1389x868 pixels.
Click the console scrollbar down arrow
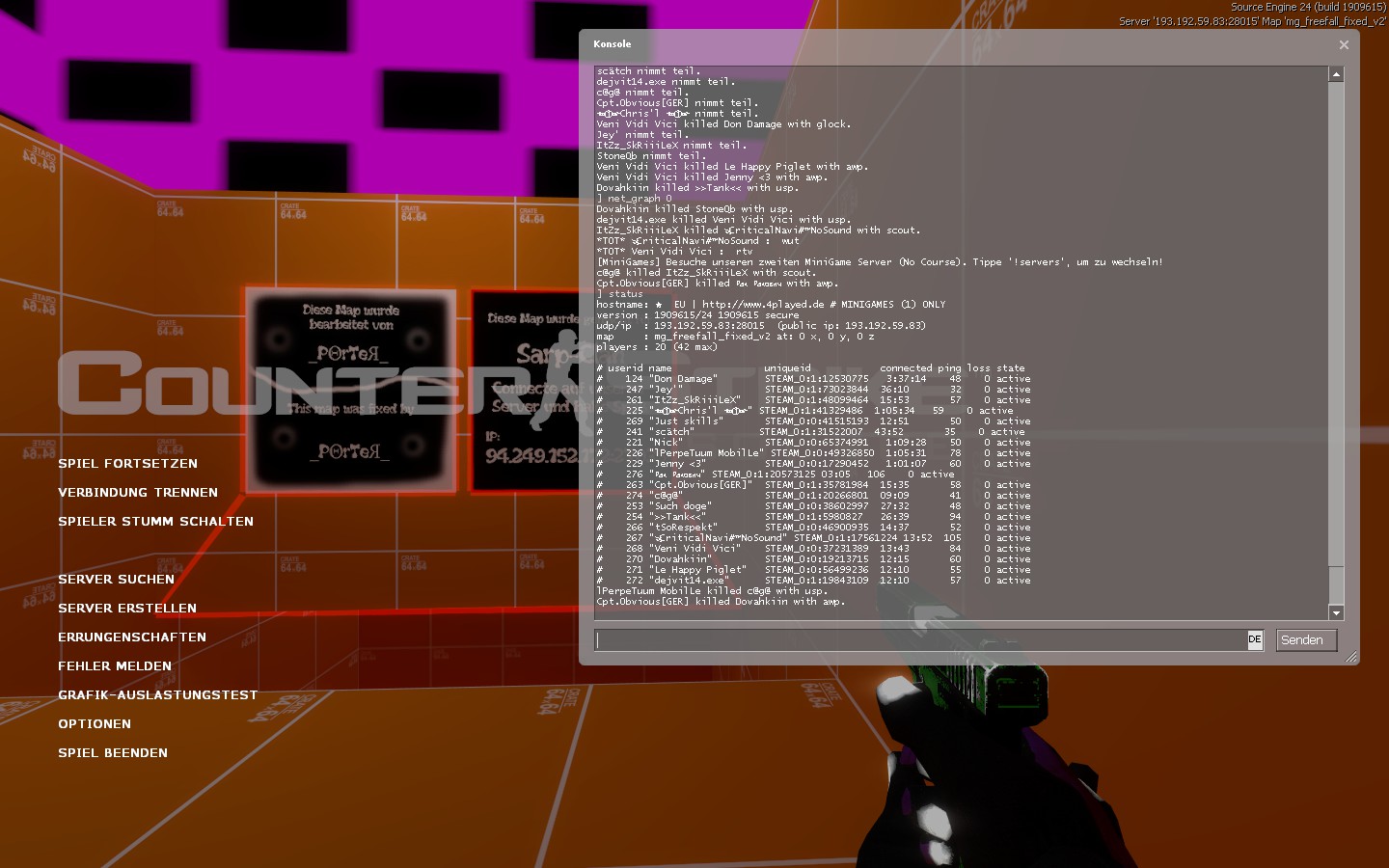click(x=1336, y=612)
